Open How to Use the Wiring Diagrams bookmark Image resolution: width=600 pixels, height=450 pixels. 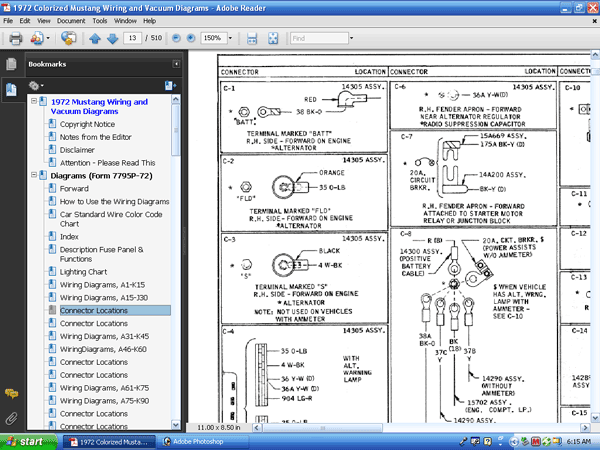coord(114,202)
